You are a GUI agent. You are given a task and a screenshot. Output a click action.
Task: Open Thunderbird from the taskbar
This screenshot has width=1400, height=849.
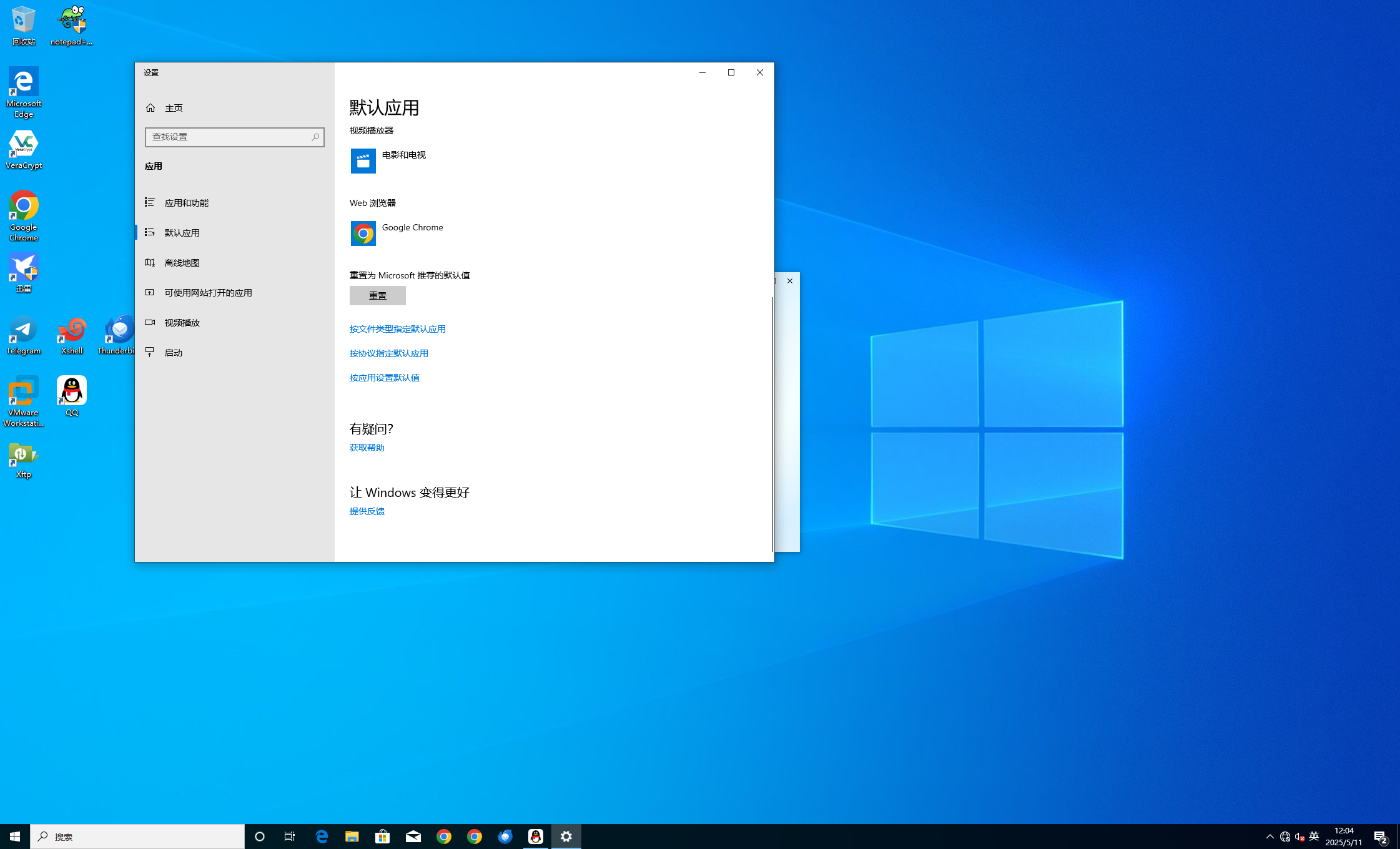click(505, 837)
